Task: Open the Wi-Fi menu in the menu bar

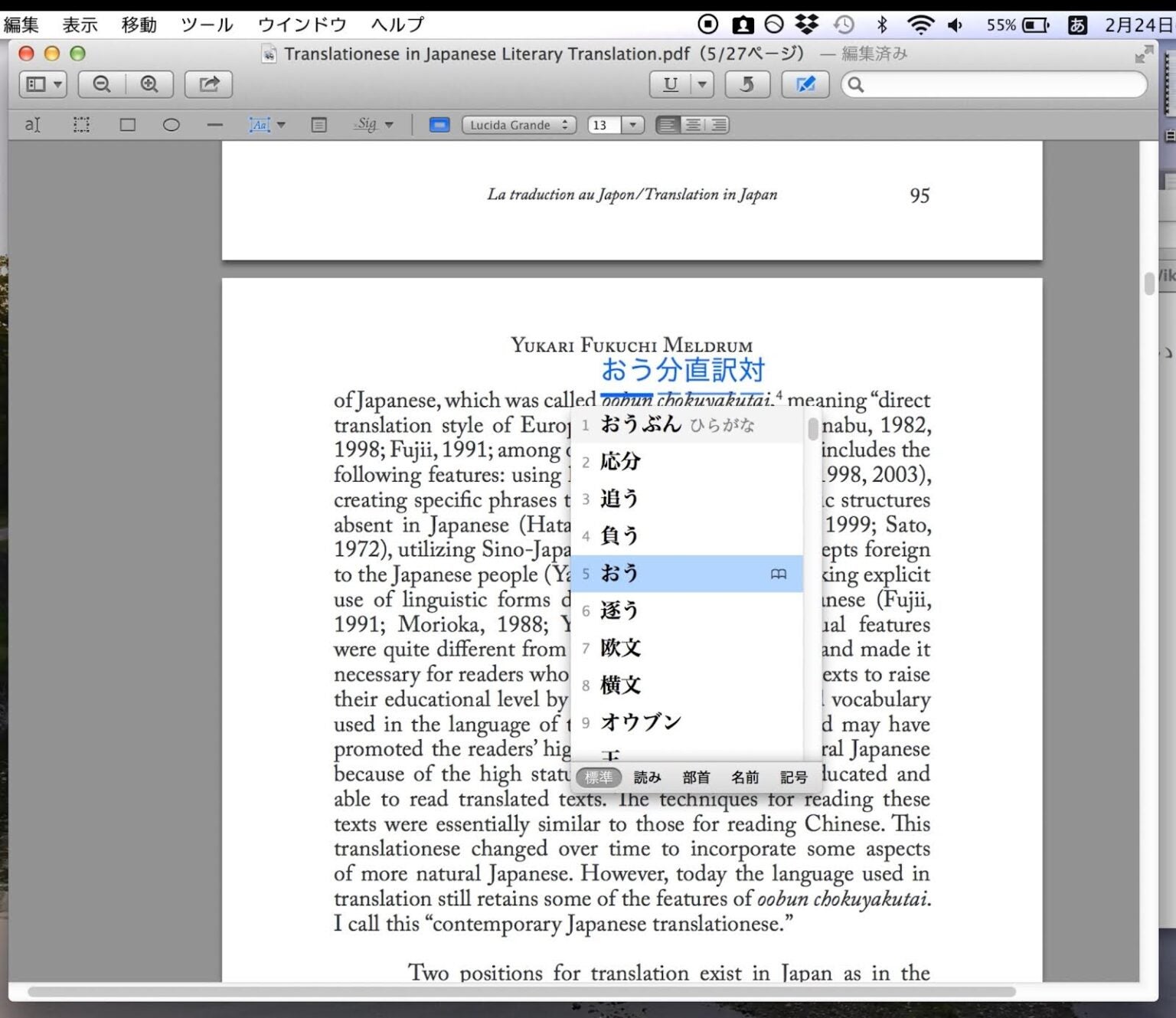Action: pos(920,24)
